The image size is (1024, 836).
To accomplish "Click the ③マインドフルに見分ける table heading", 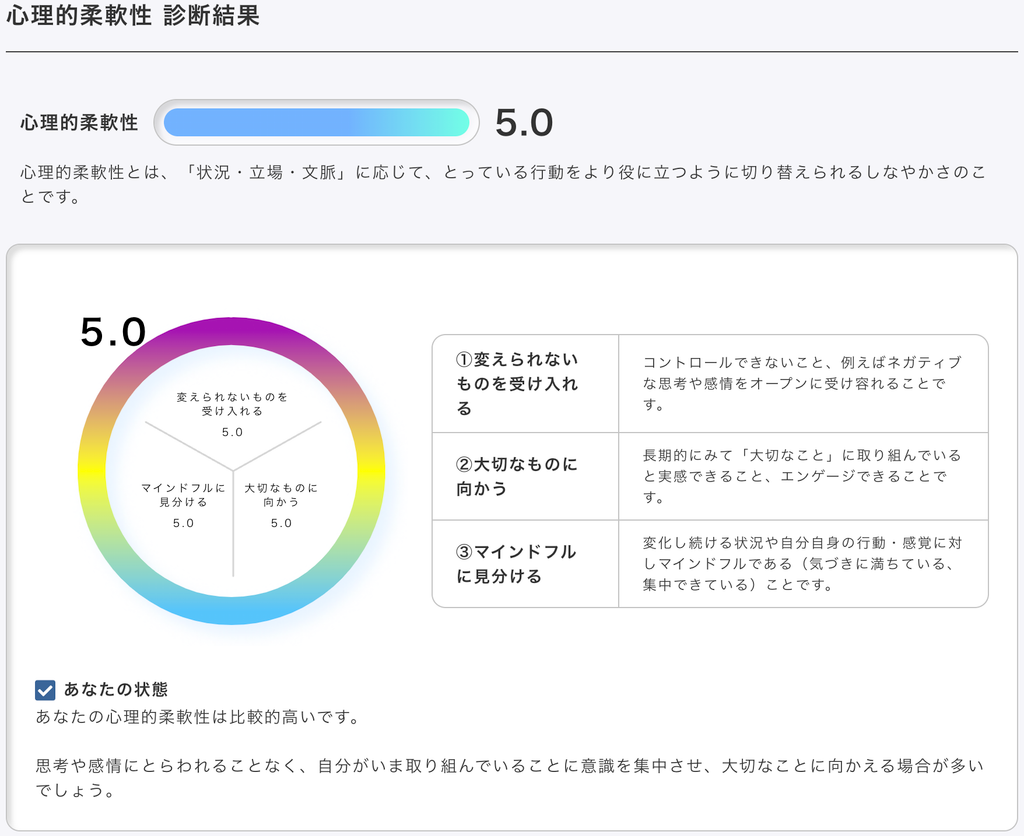I will pos(516,564).
